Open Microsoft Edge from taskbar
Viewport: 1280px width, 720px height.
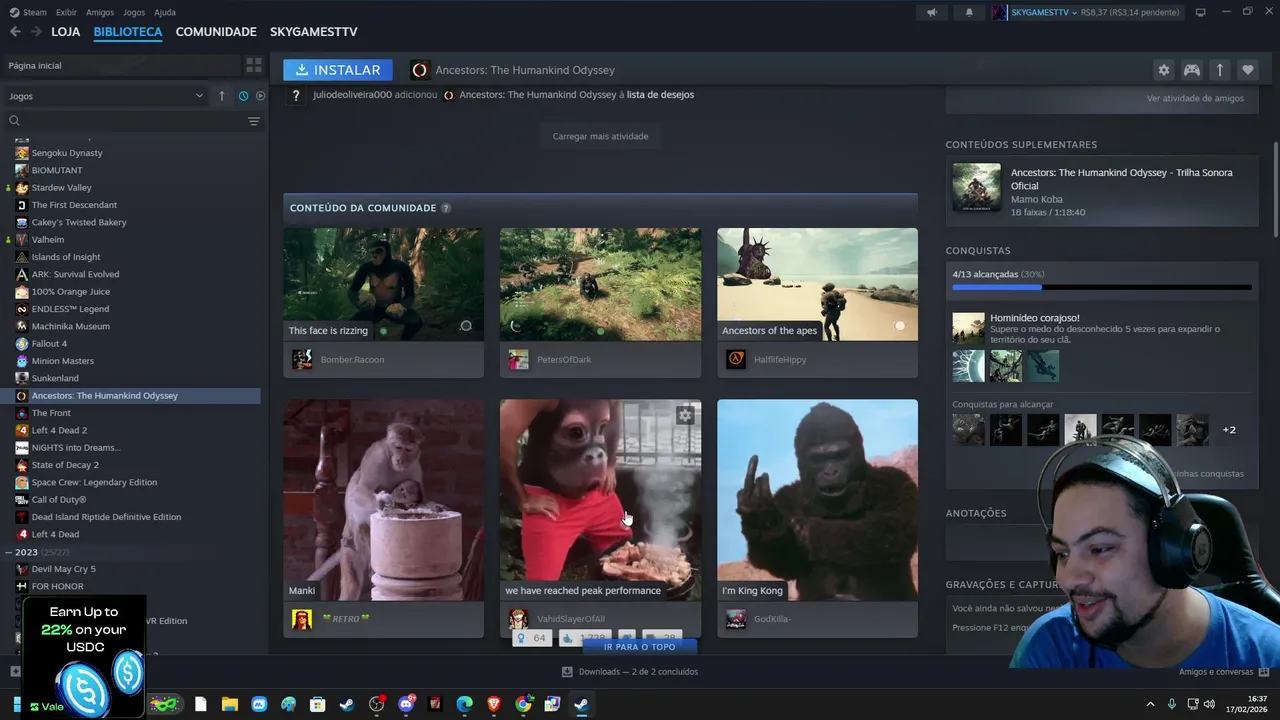(x=465, y=704)
